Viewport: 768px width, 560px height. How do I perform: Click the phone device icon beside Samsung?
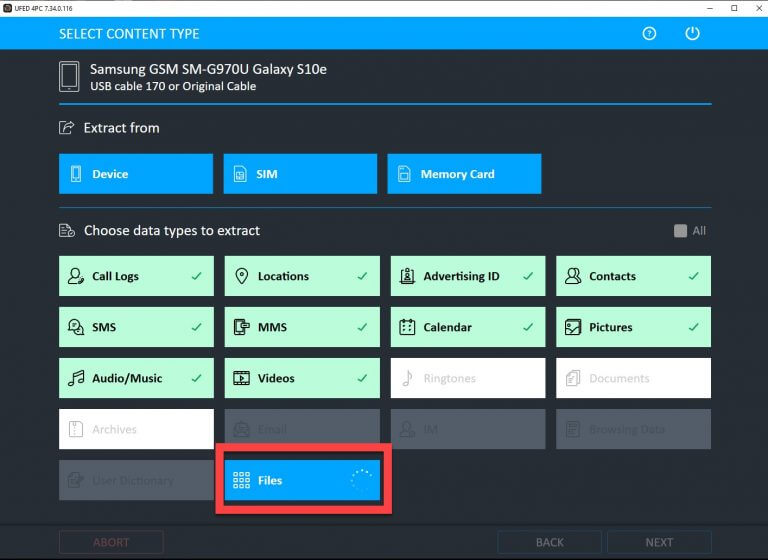coord(69,76)
